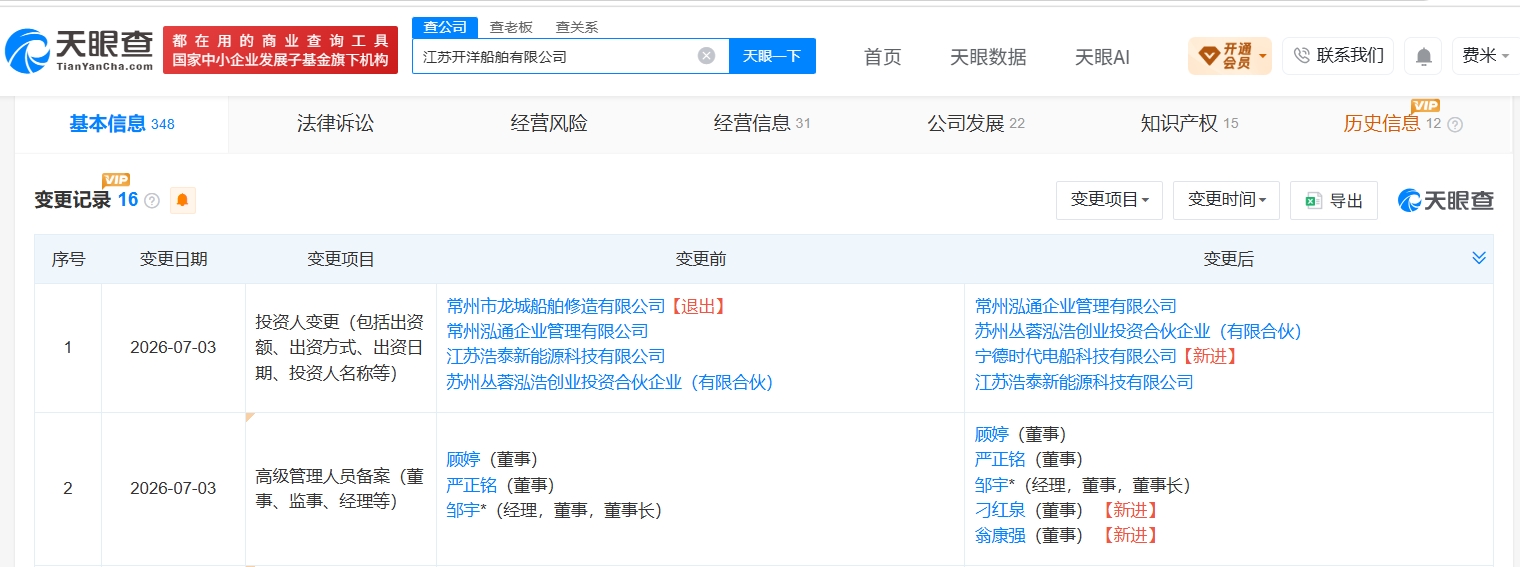Open the 费米 user account dropdown
The height and width of the screenshot is (567, 1520).
[1486, 56]
